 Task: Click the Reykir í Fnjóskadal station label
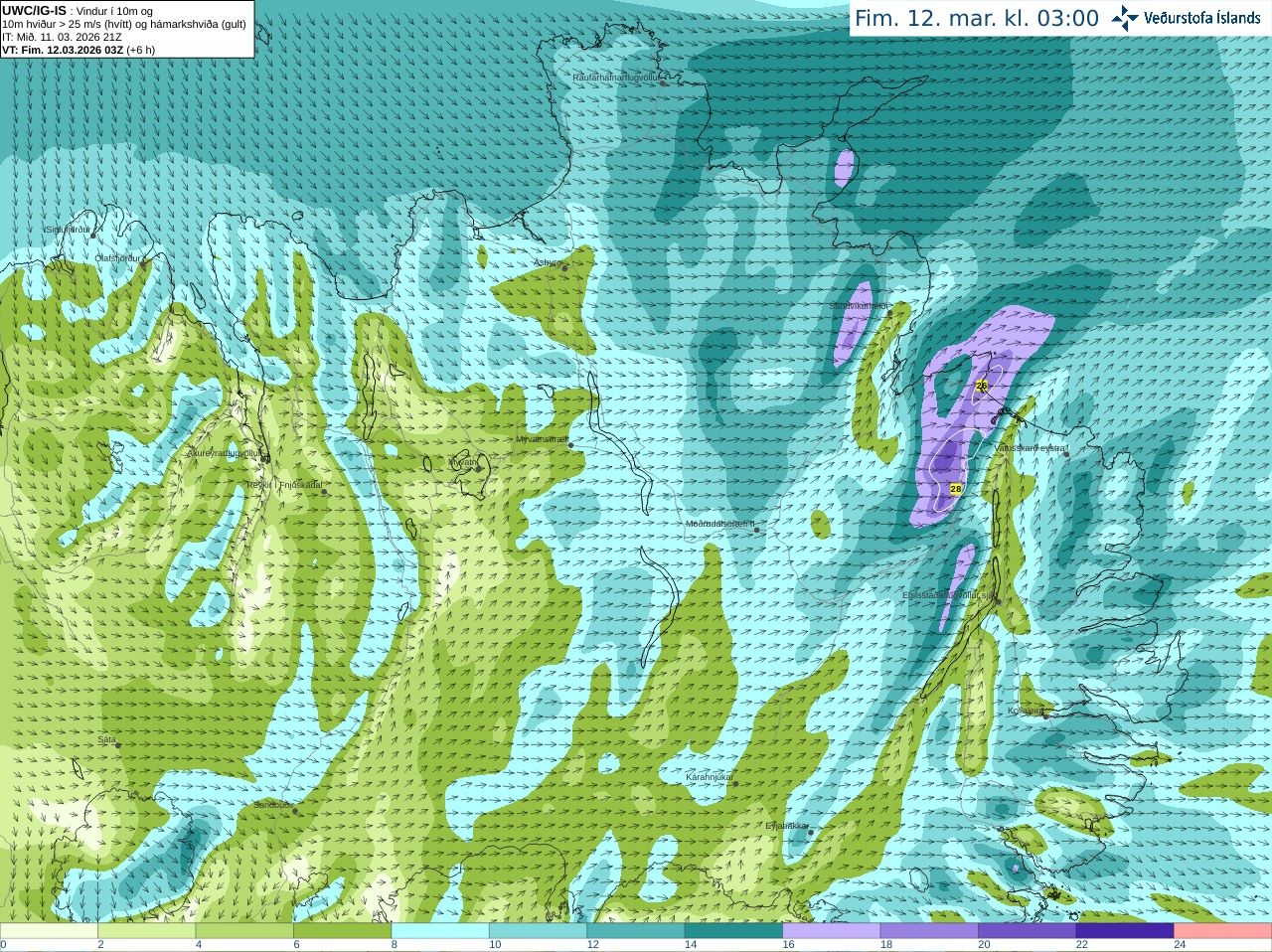click(x=284, y=485)
